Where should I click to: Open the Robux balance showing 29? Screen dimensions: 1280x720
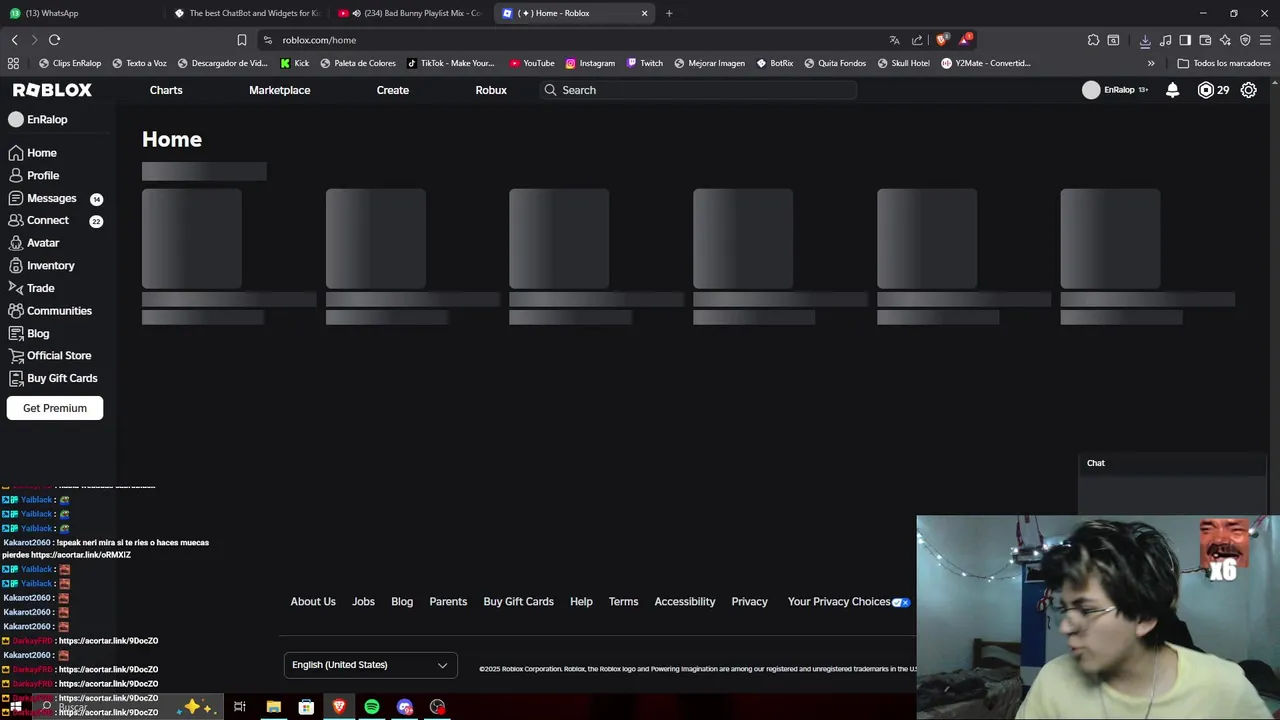point(1213,90)
